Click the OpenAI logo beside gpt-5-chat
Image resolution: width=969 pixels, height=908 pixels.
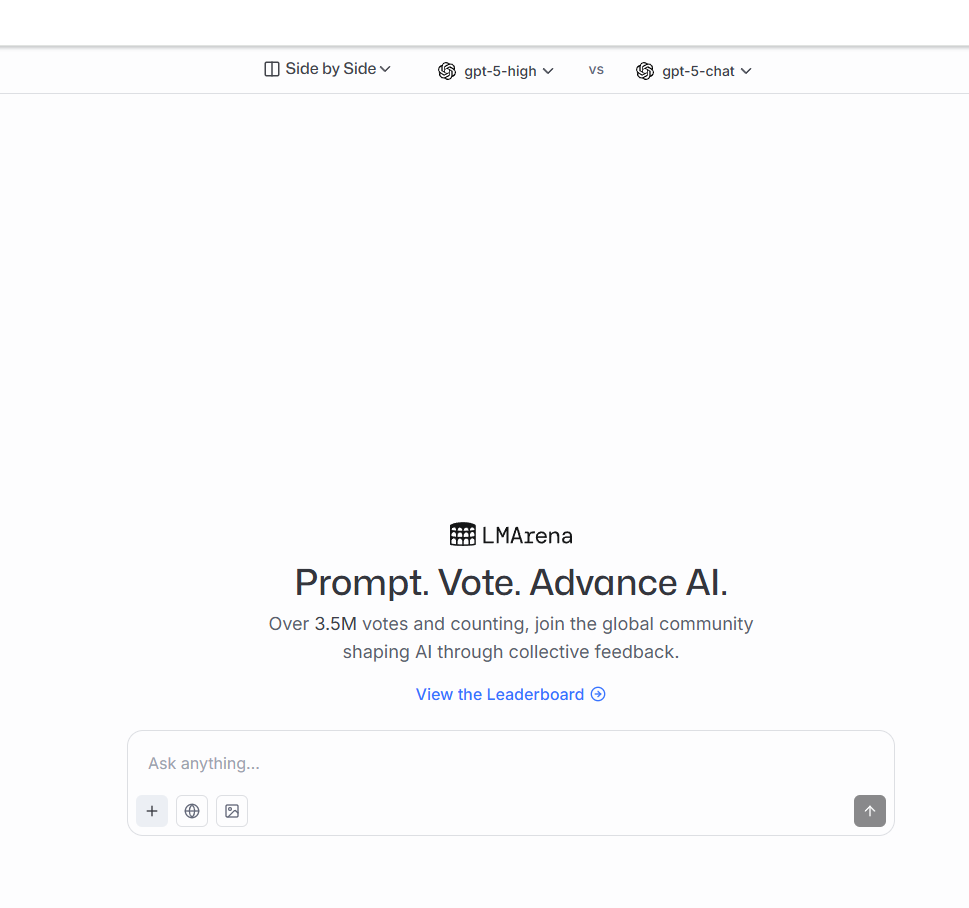(x=645, y=71)
